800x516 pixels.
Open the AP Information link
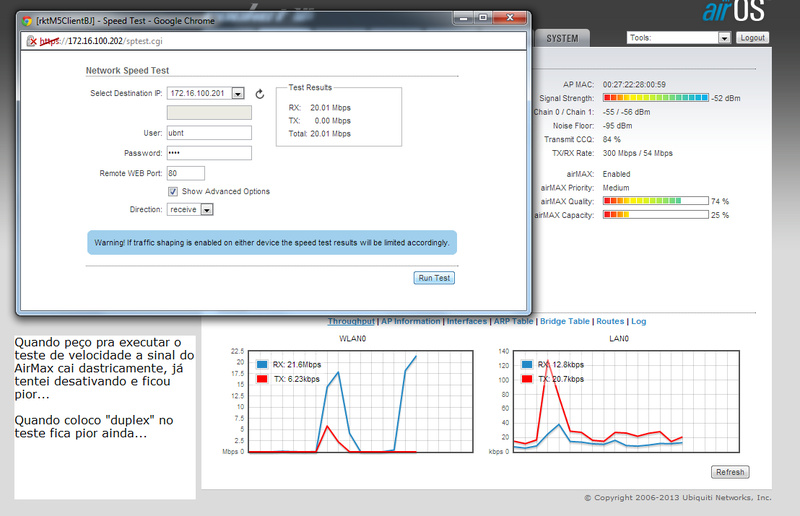[411, 321]
